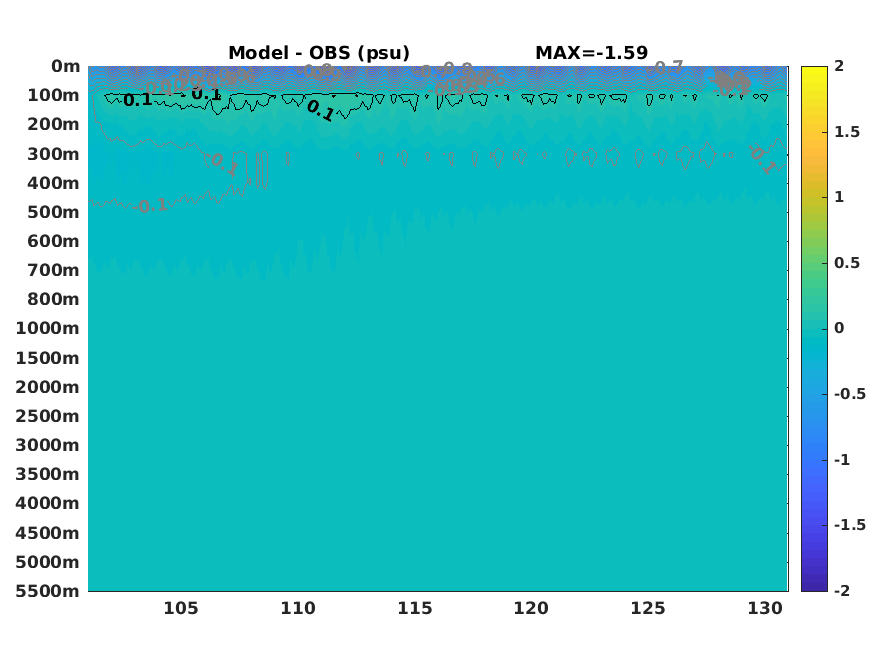The height and width of the screenshot is (656, 875).
Task: Click the "800m" depth tick label
Action: pyautogui.click(x=53, y=299)
